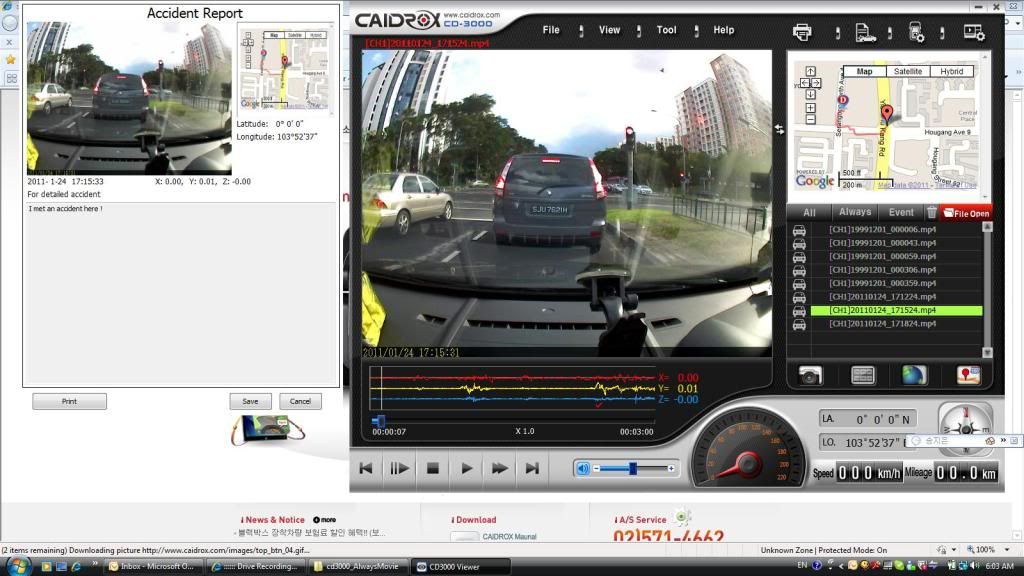This screenshot has width=1024, height=576.
Task: Take a snapshot with the camera icon
Action: [x=810, y=376]
